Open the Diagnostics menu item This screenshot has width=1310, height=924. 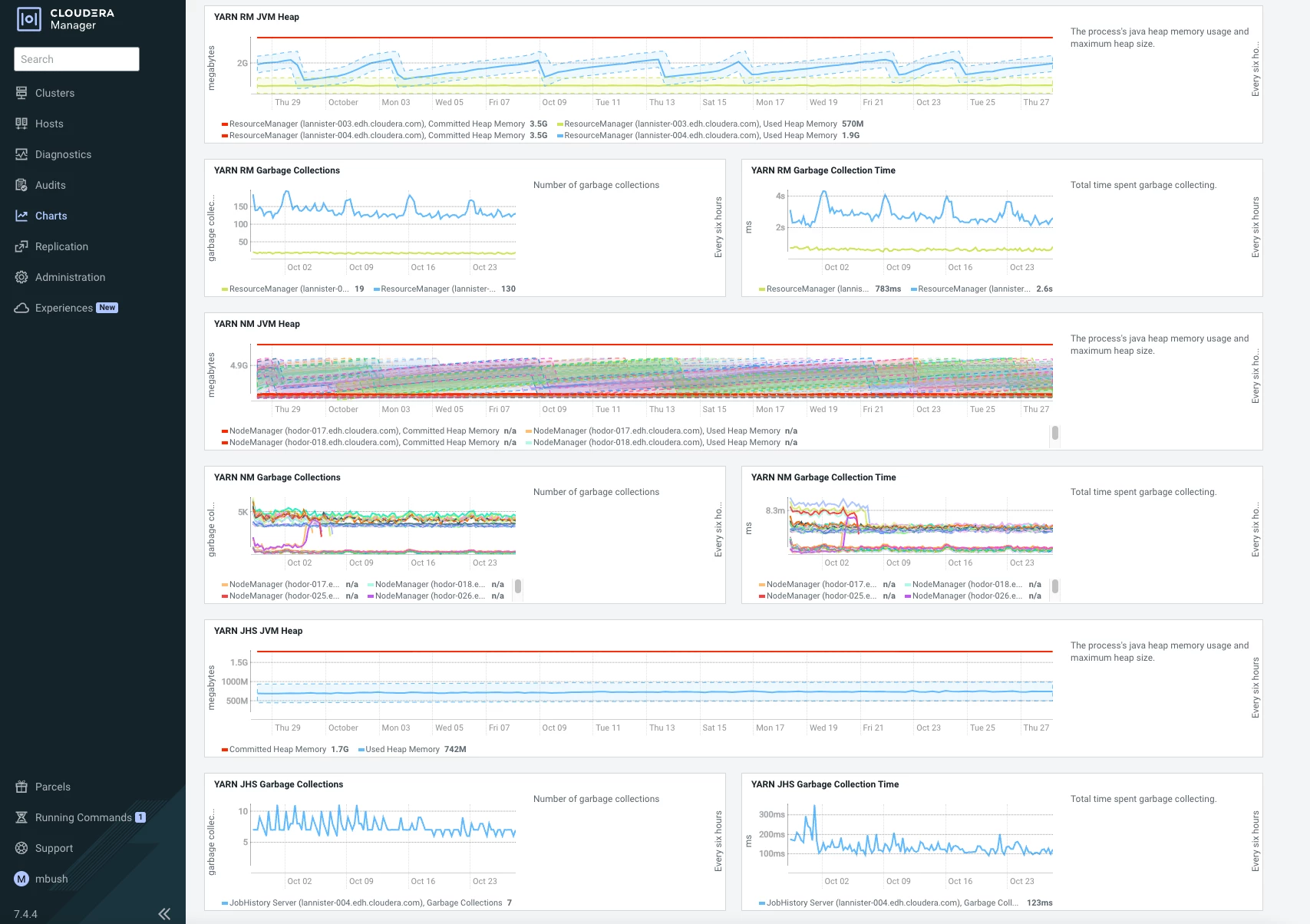(x=63, y=154)
